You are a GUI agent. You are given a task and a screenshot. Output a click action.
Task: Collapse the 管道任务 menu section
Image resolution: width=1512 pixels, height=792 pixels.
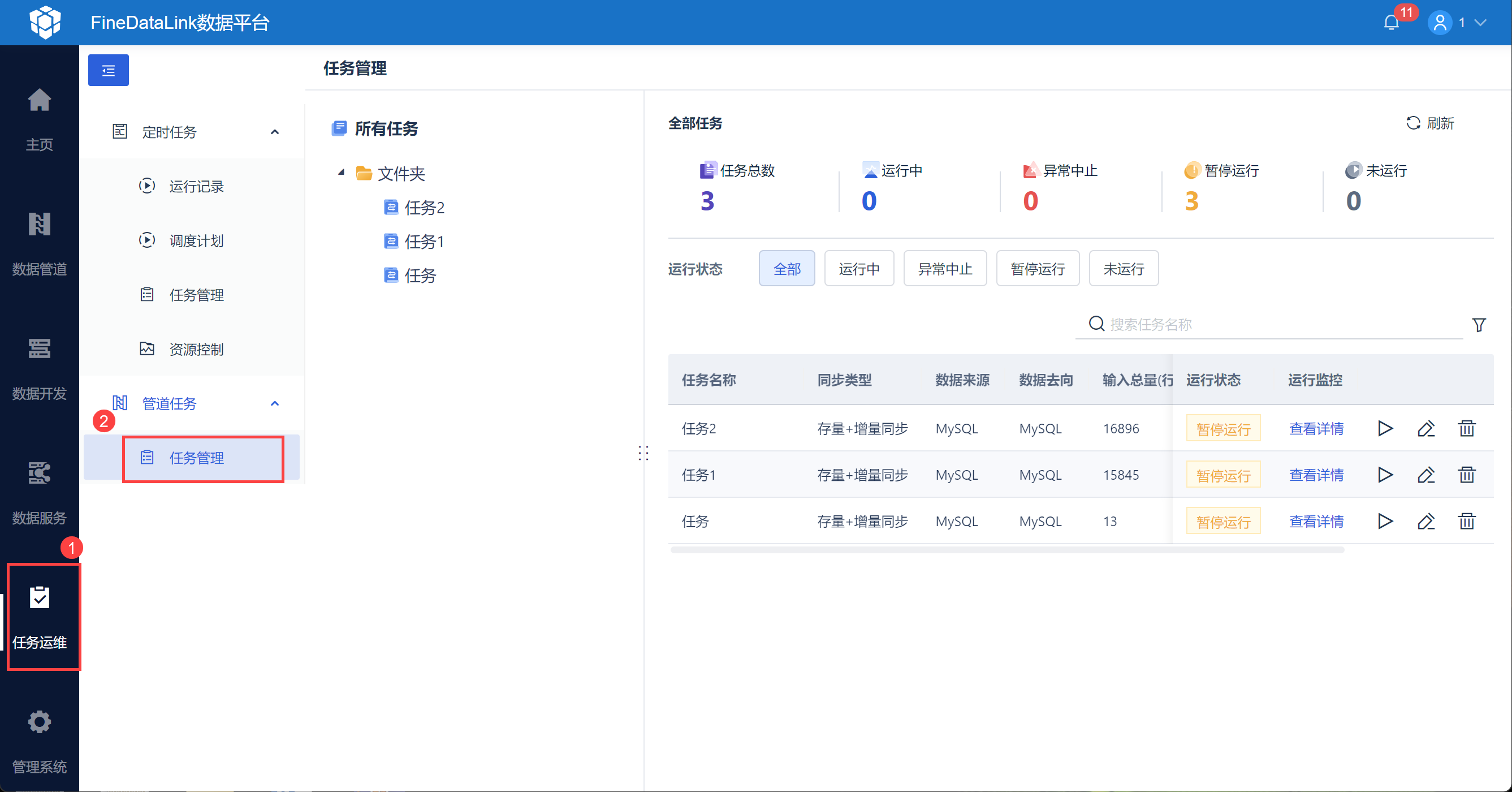tap(275, 403)
